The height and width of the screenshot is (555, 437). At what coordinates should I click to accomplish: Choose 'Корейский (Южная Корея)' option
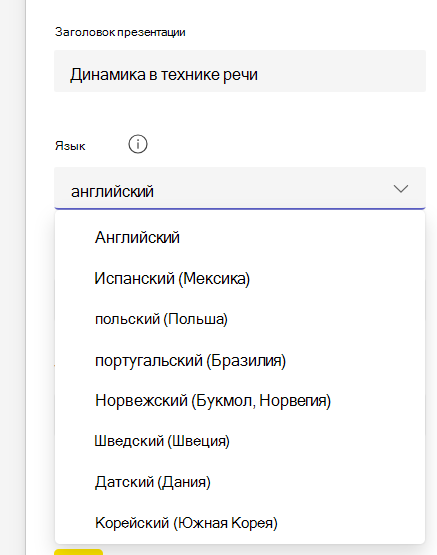pyautogui.click(x=240, y=522)
